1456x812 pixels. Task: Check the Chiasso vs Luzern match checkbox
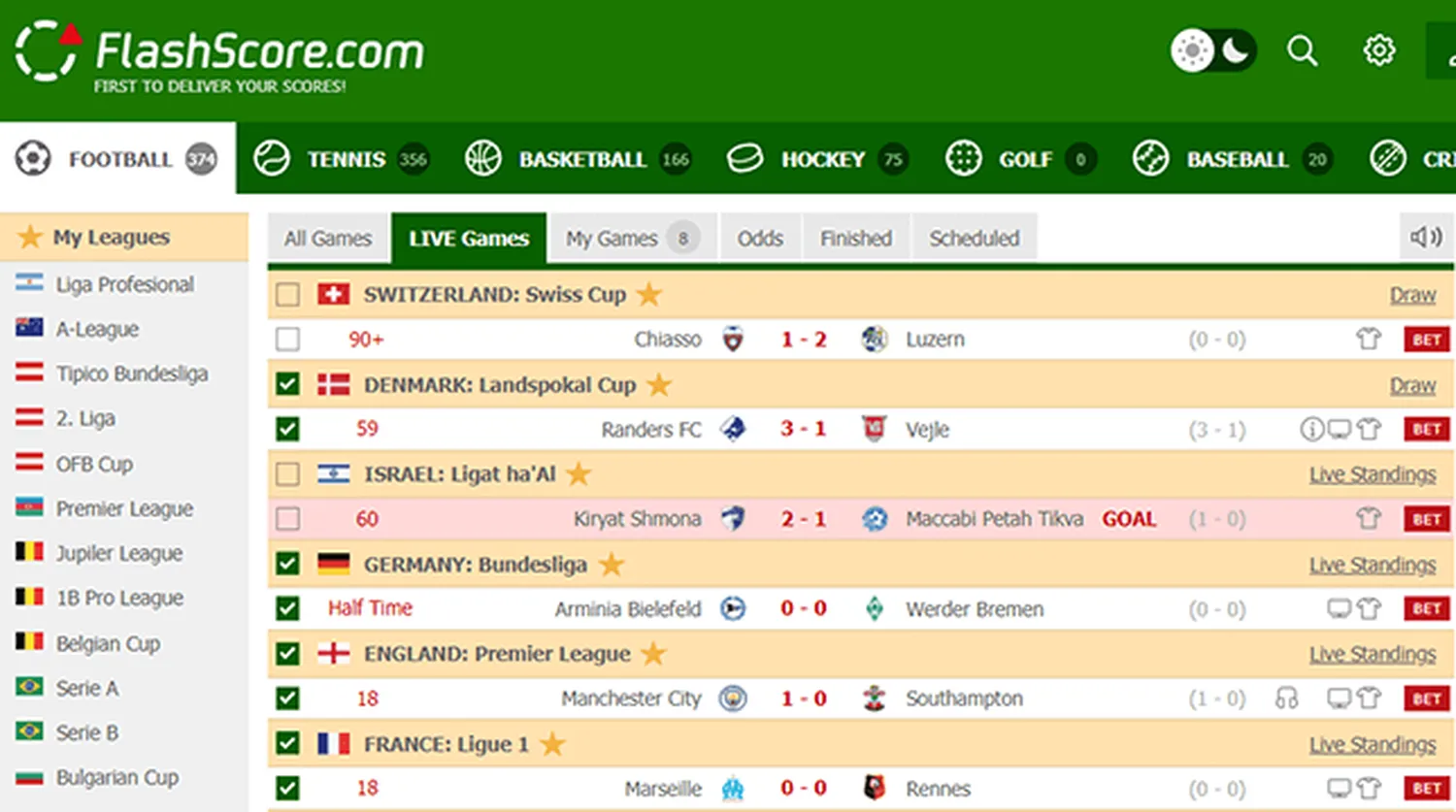point(287,339)
